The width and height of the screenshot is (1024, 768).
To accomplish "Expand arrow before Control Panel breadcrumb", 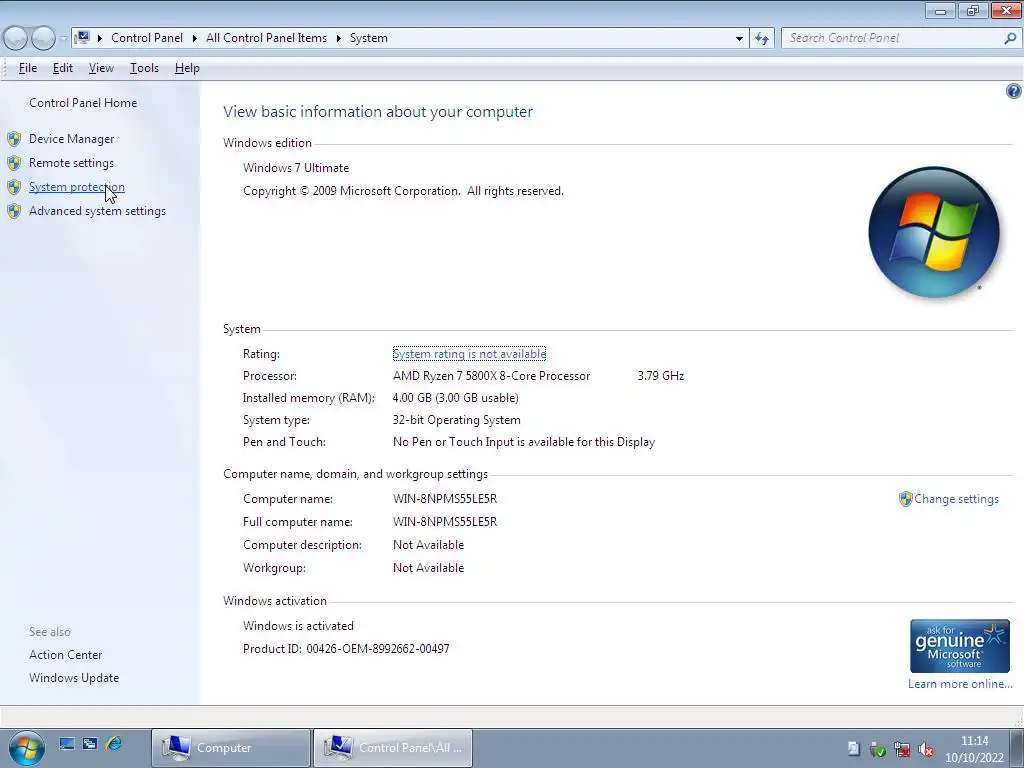I will click(x=100, y=38).
